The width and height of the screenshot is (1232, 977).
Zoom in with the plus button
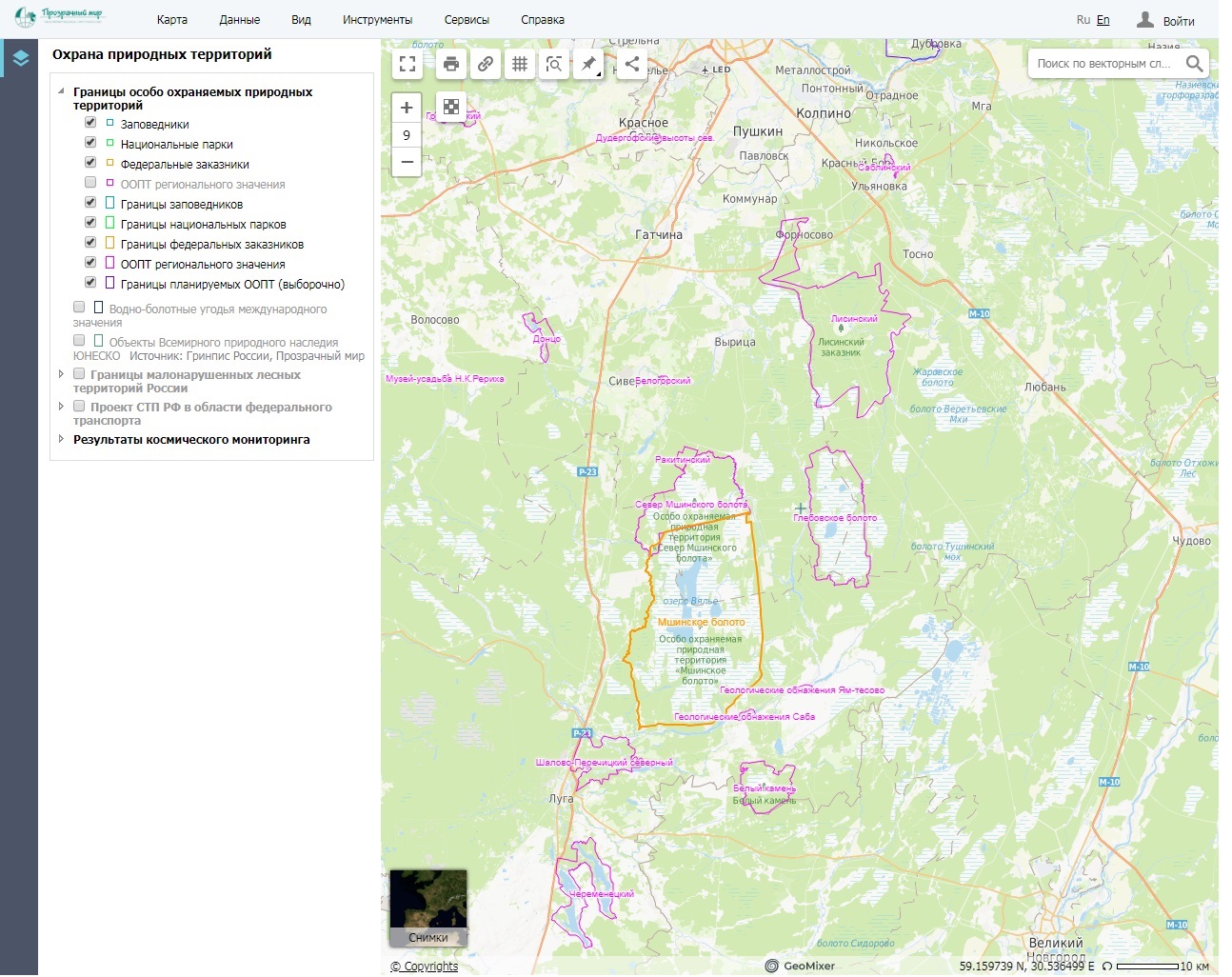pos(407,108)
